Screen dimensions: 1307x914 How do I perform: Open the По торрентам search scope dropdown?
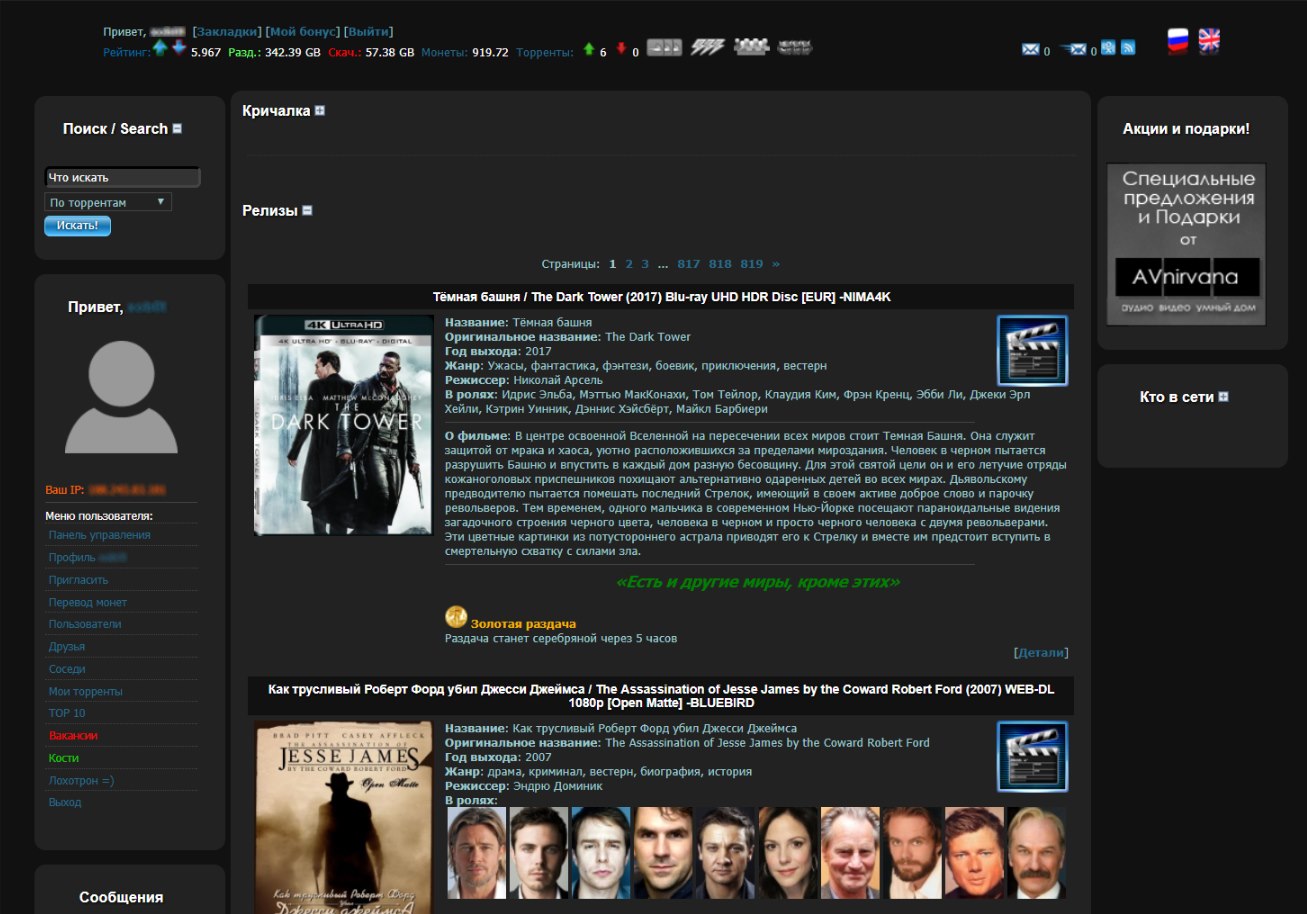(108, 202)
